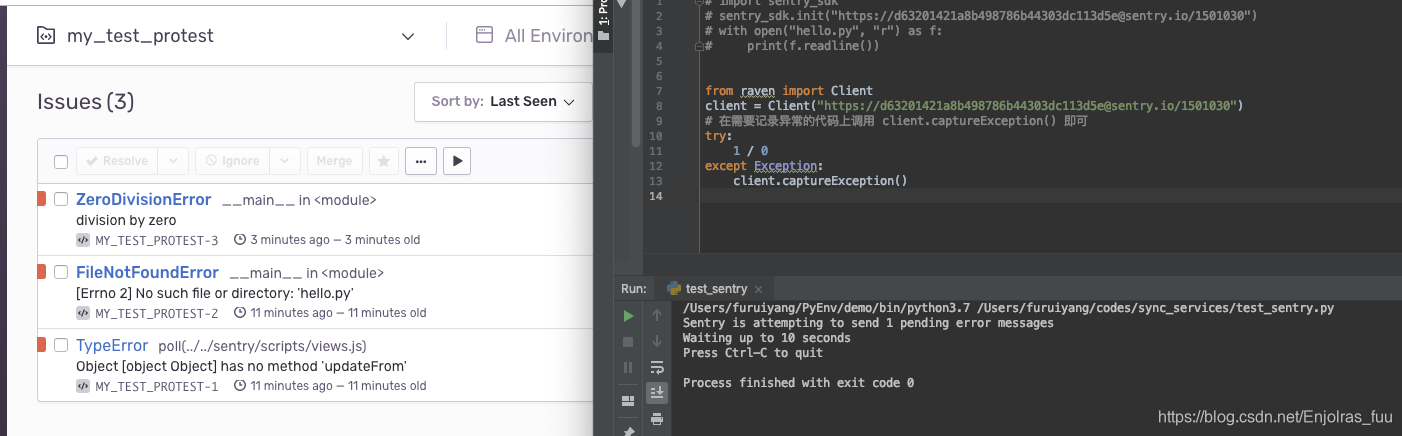Click the Pin tab icon in Run panel

point(629,430)
